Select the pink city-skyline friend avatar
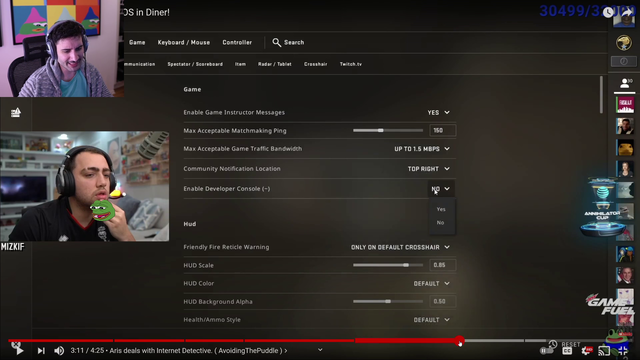Viewport: 640px width, 360px height. (x=625, y=104)
